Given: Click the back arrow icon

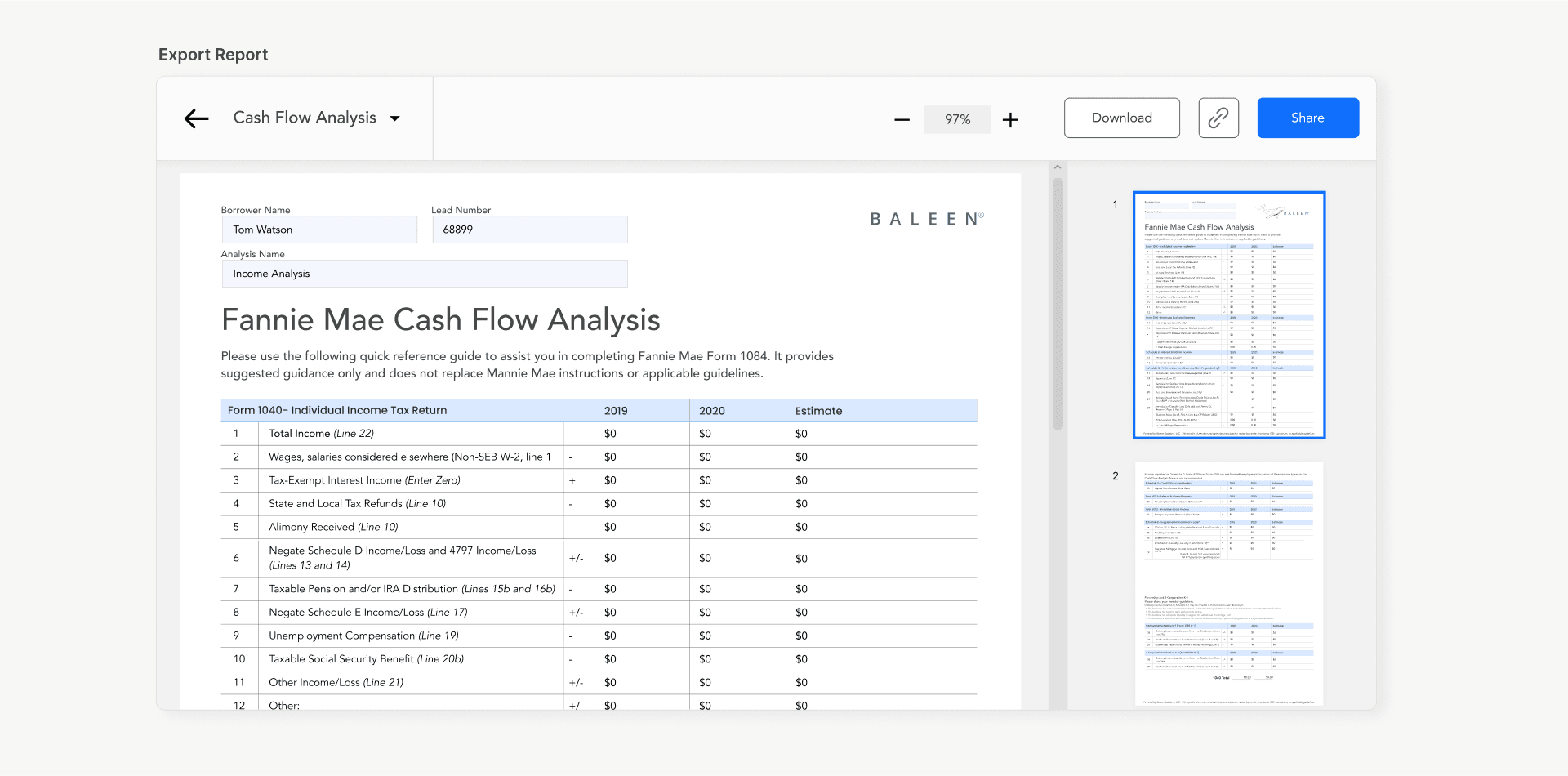Looking at the screenshot, I should [x=196, y=118].
